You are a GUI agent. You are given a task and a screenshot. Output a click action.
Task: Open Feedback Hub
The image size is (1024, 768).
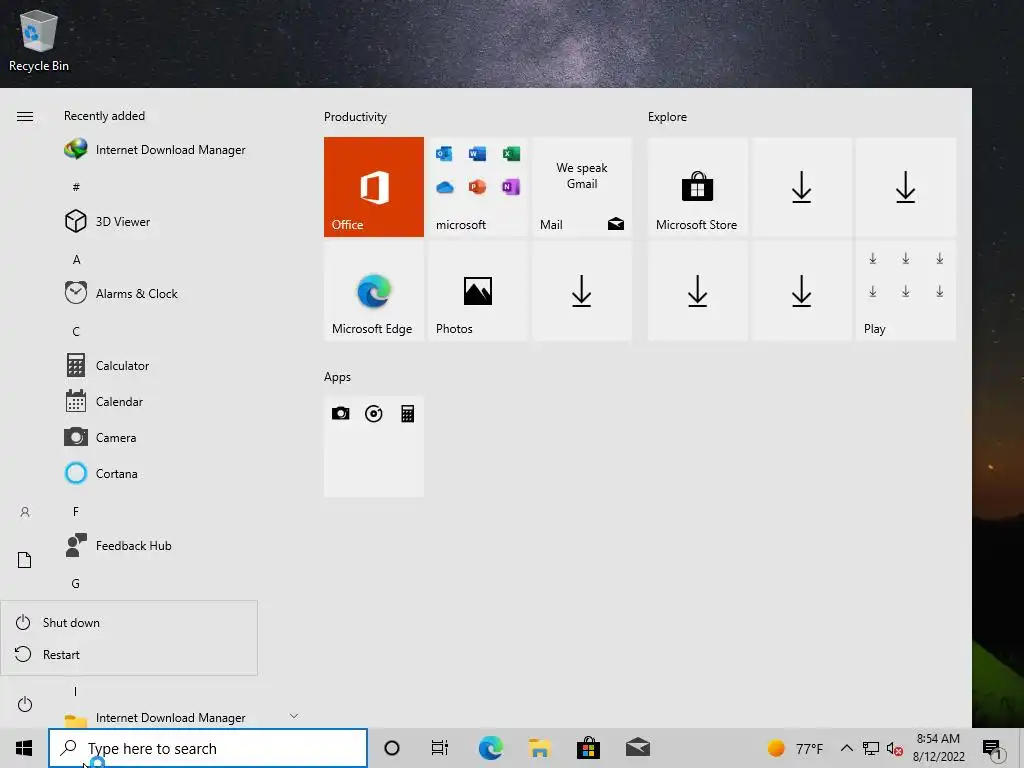118,545
